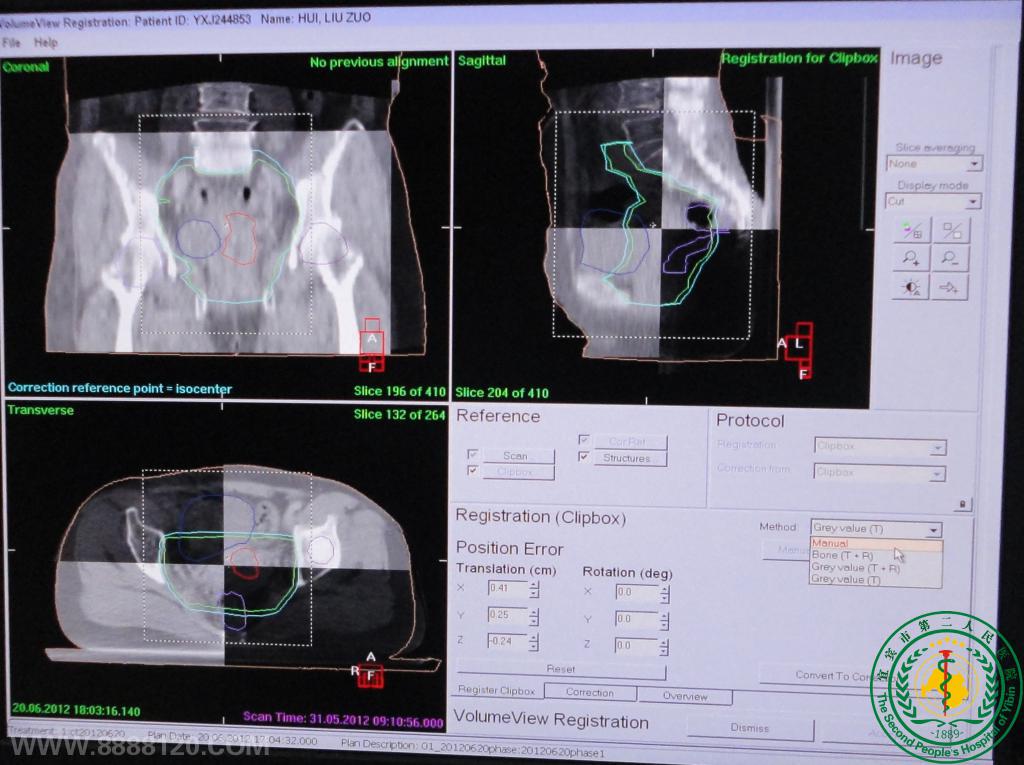This screenshot has height=765, width=1024.
Task: Select Bone (T + R) from Method list
Action: [840, 555]
